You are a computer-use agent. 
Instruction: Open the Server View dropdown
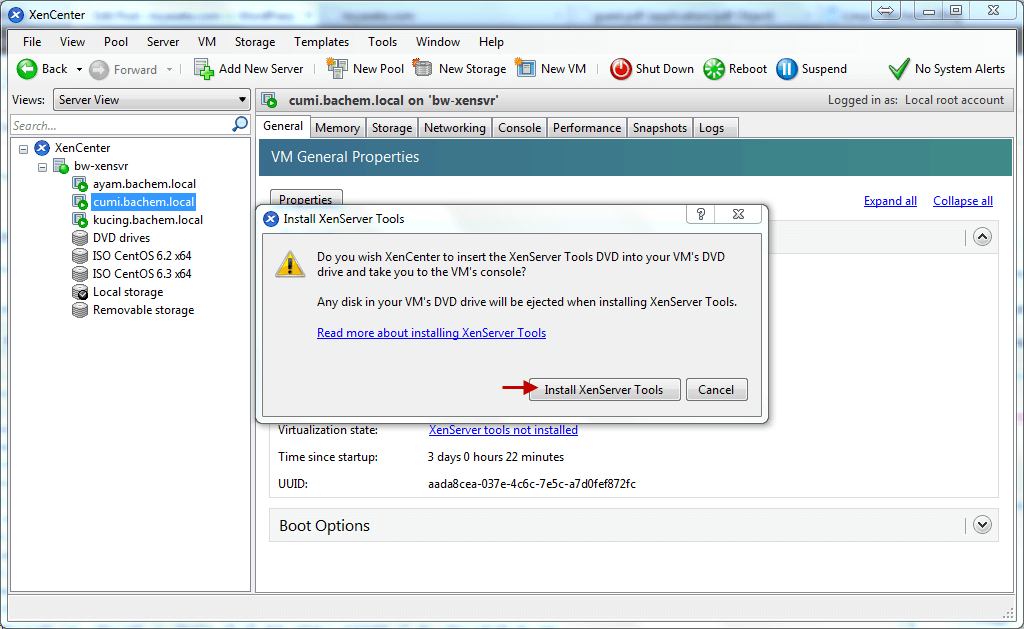click(152, 100)
